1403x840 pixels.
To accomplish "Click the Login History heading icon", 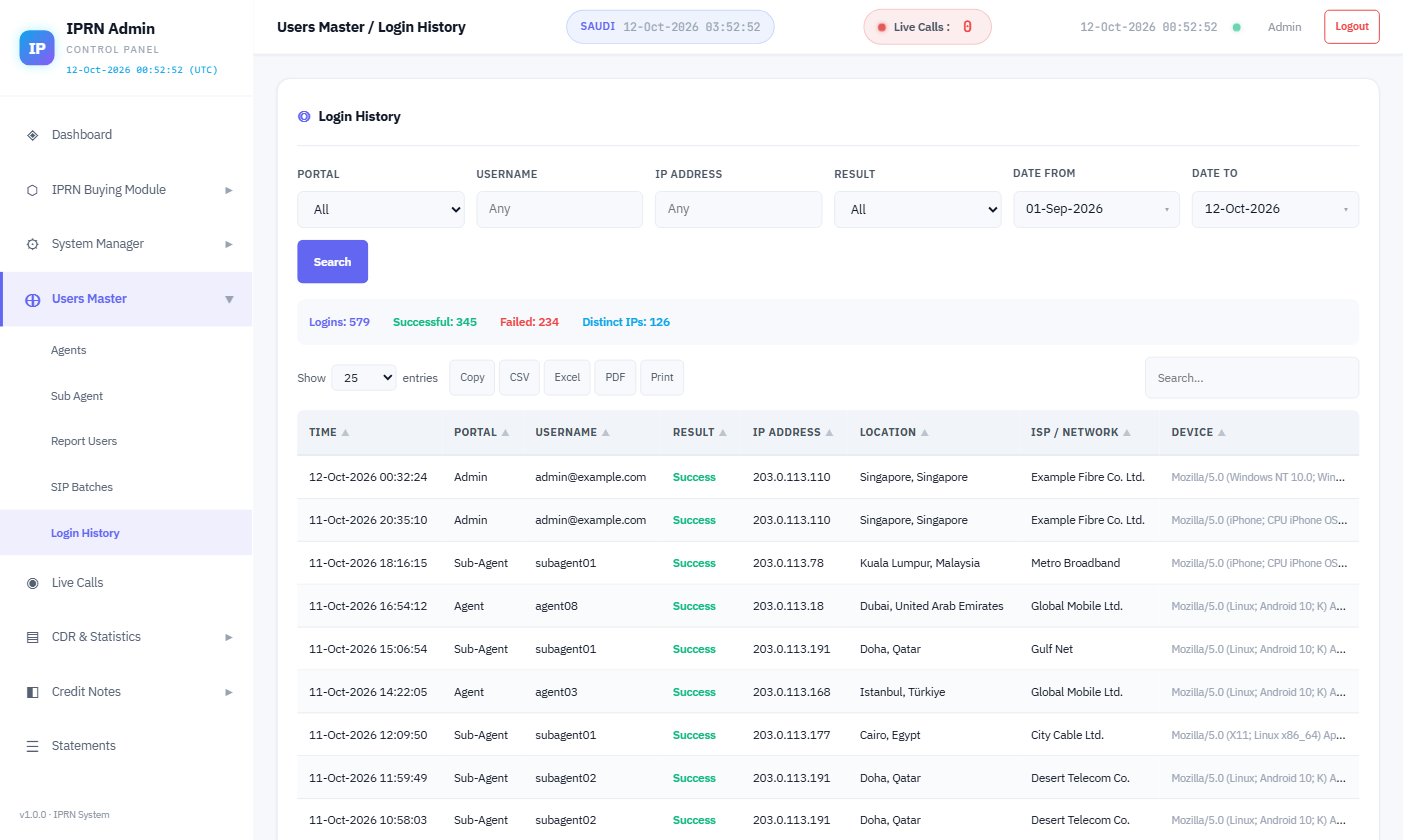I will 304,117.
